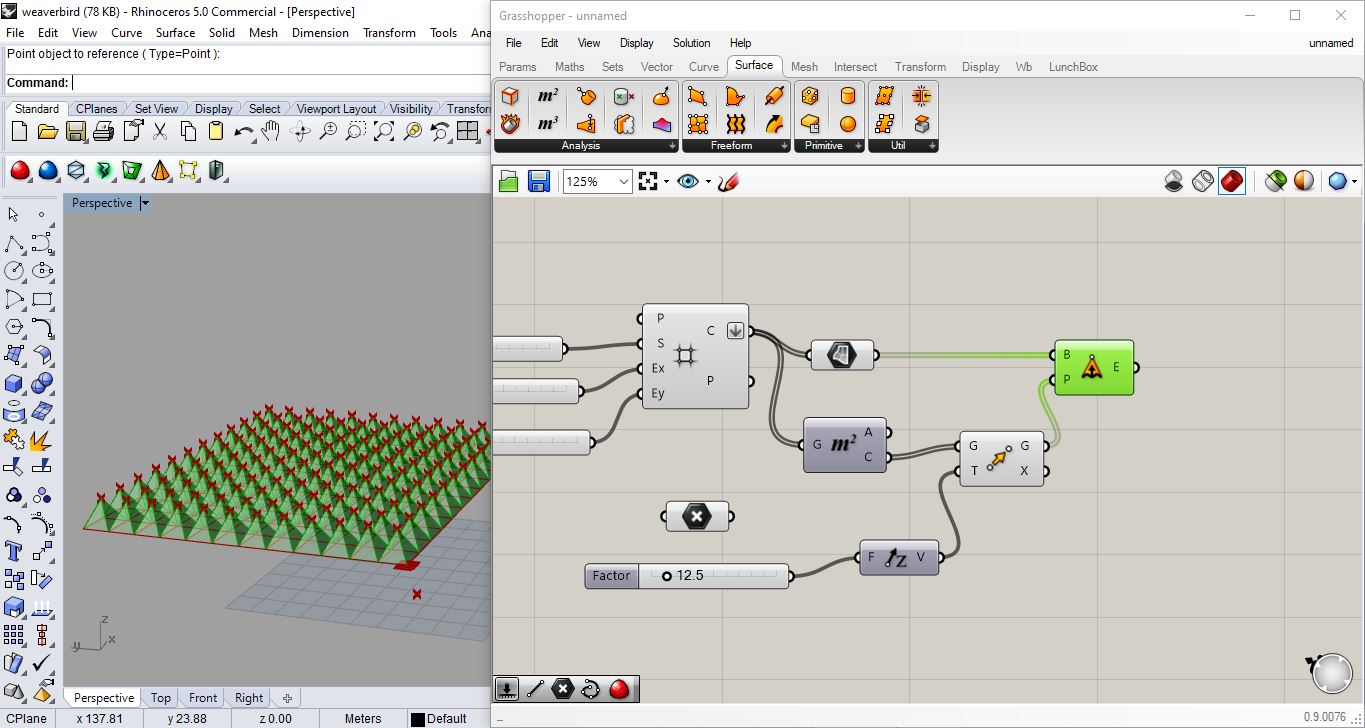Toggle preview selected objects only icon
Screen dimensions: 1365x728
1275,181
